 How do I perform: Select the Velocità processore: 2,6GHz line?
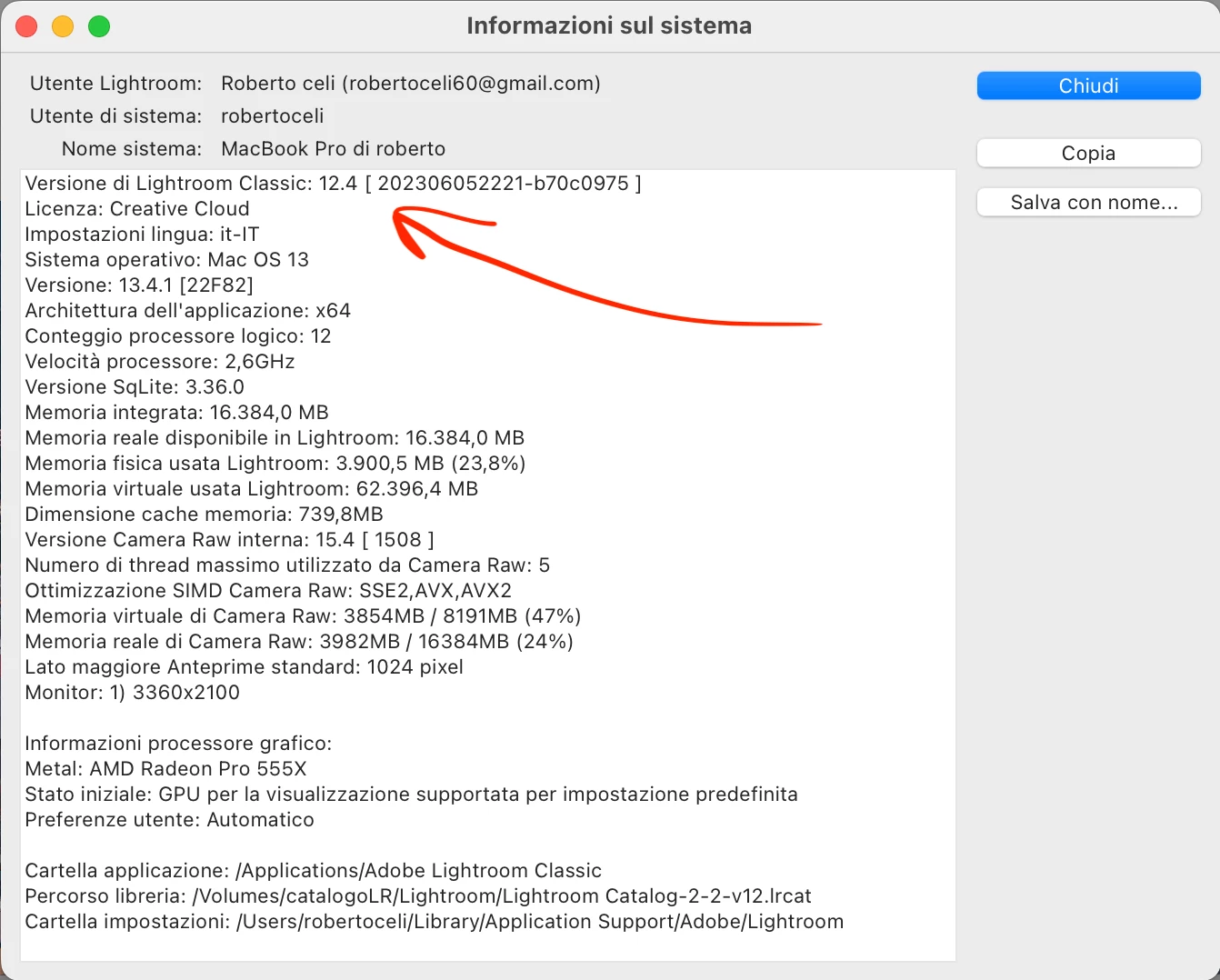pos(160,362)
